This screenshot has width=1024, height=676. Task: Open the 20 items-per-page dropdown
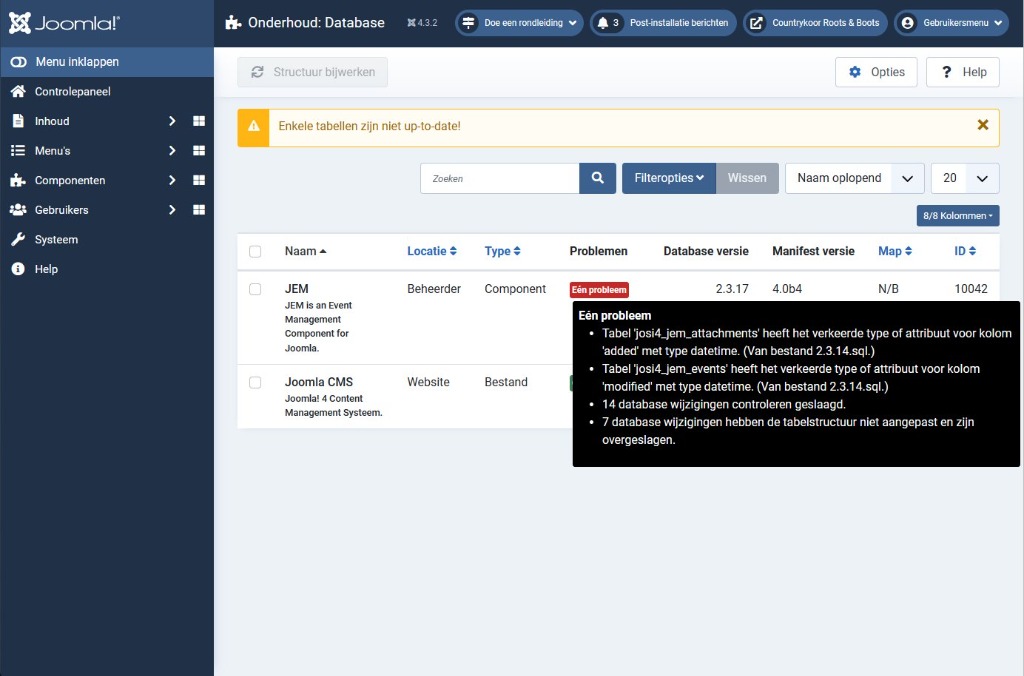click(965, 178)
